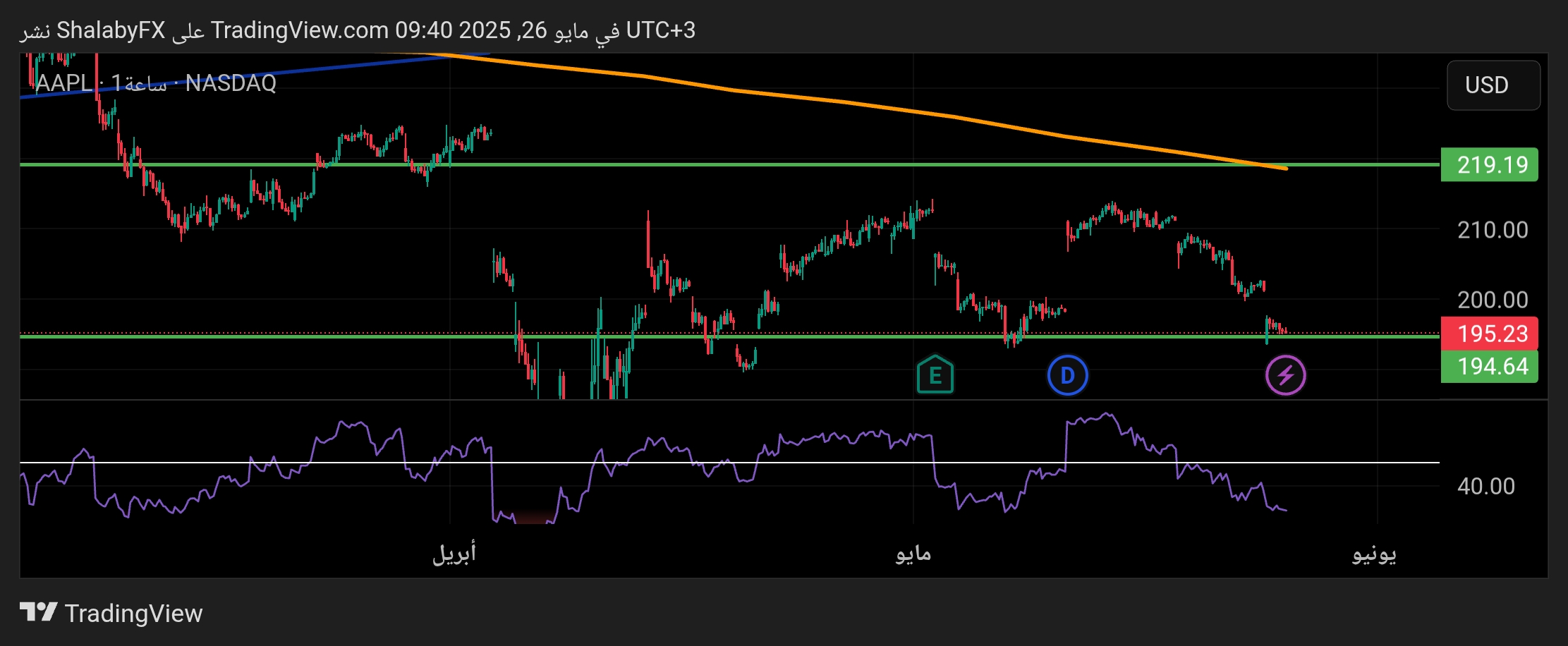This screenshot has height=646, width=1568.
Task: Click the مايو month label on time axis
Action: 913,554
